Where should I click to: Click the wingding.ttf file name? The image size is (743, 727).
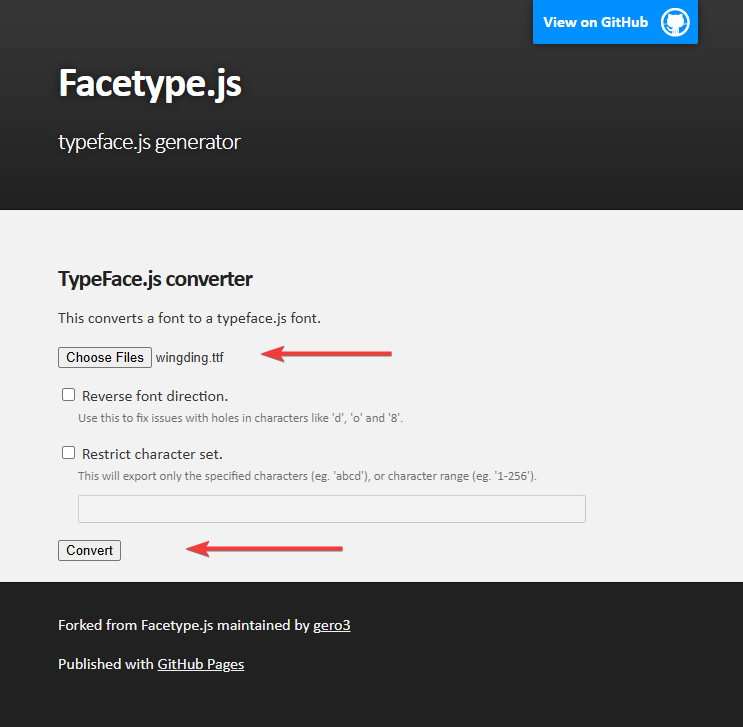(x=190, y=358)
